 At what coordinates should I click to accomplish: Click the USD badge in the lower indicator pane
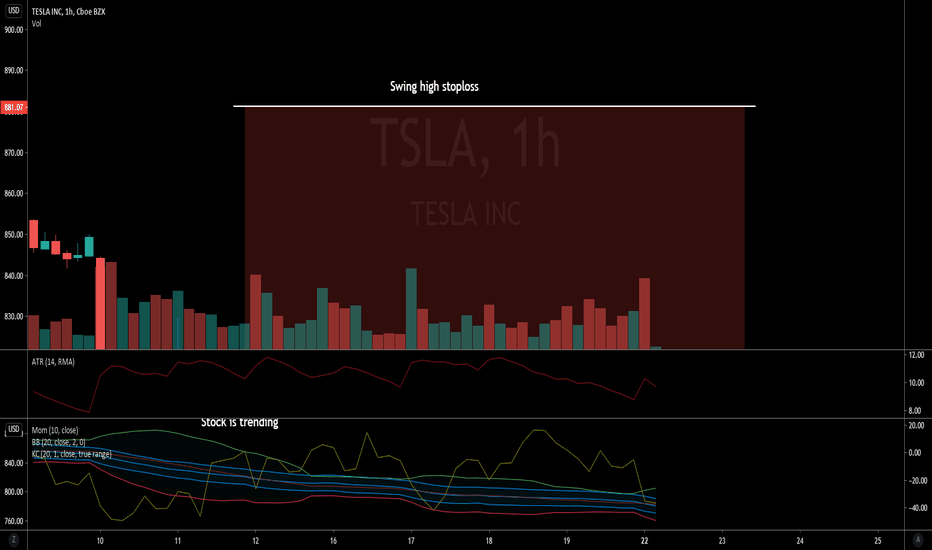(x=14, y=429)
